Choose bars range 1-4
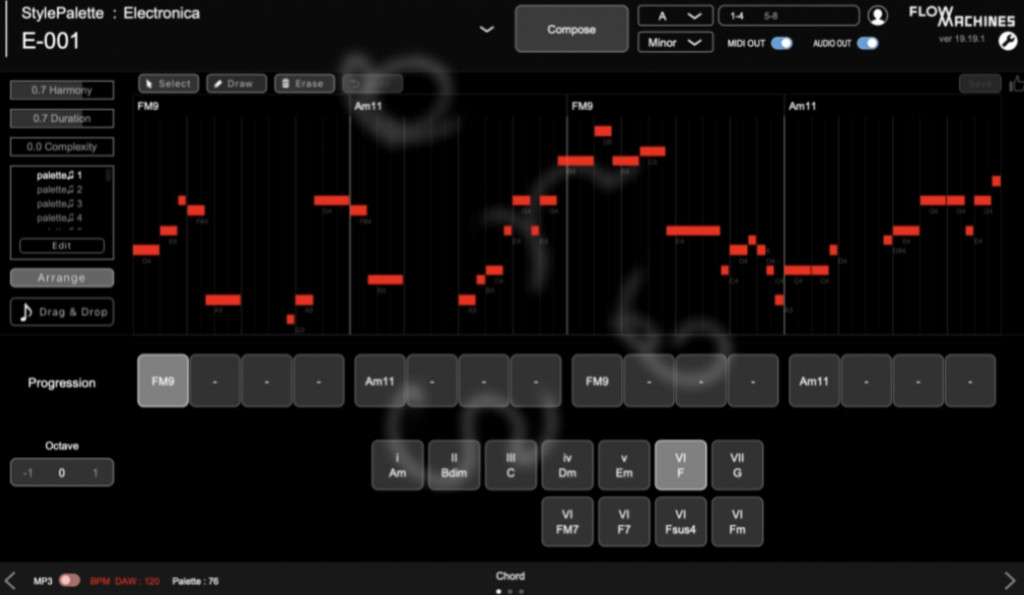1024x595 pixels. (737, 16)
